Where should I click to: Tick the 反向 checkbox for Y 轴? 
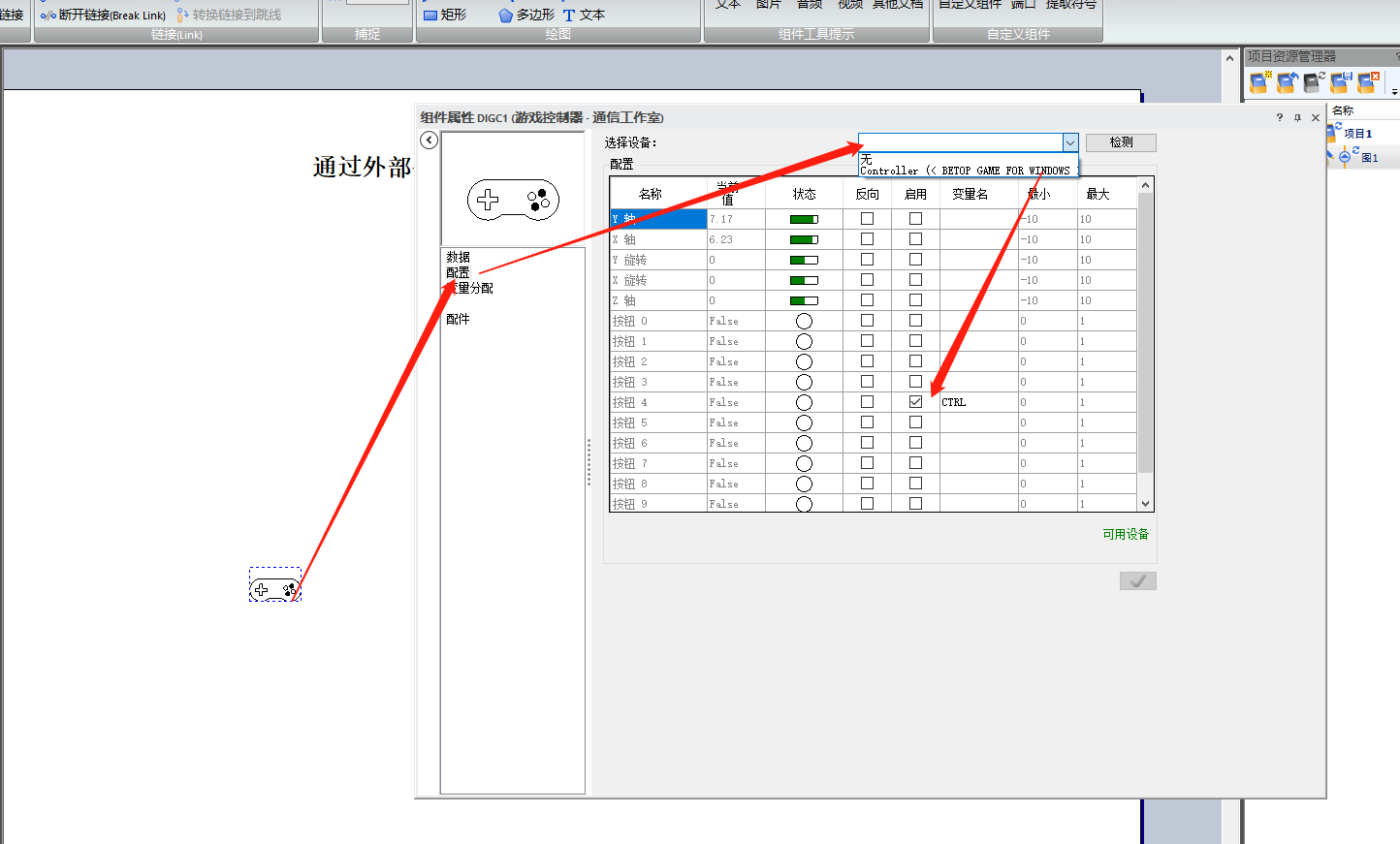click(x=867, y=219)
